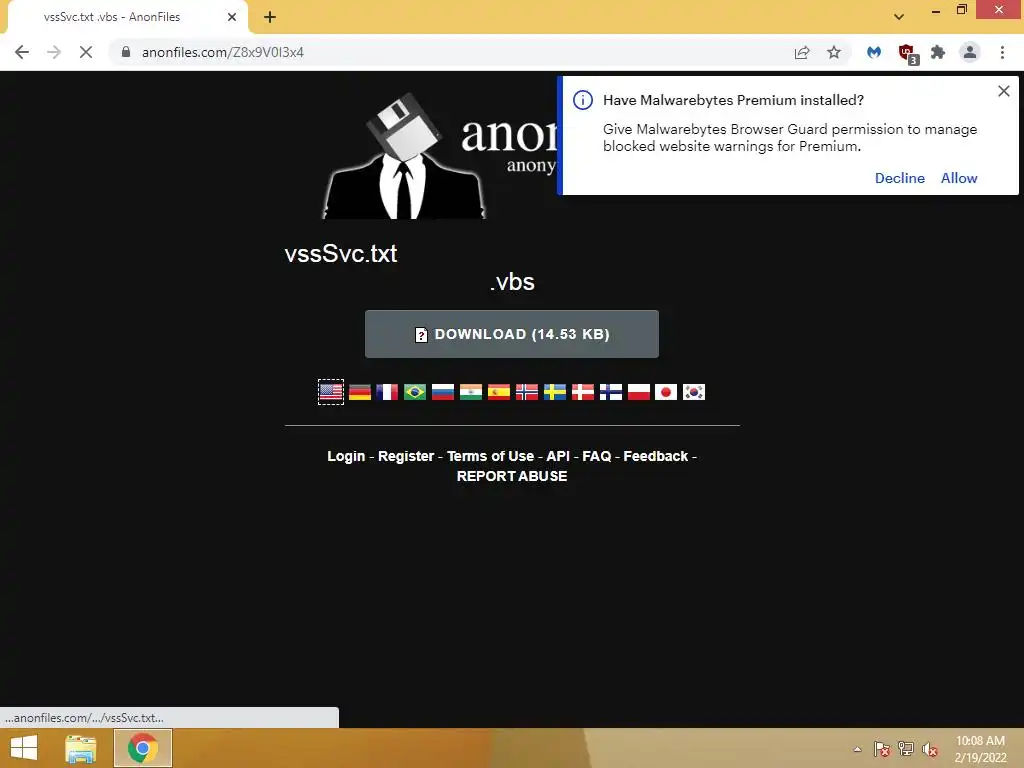The height and width of the screenshot is (768, 1024).
Task: Open the Register link
Action: coord(406,456)
